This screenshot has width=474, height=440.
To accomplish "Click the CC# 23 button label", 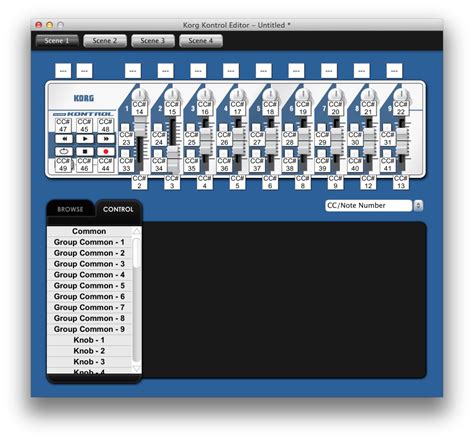I will (x=126, y=139).
